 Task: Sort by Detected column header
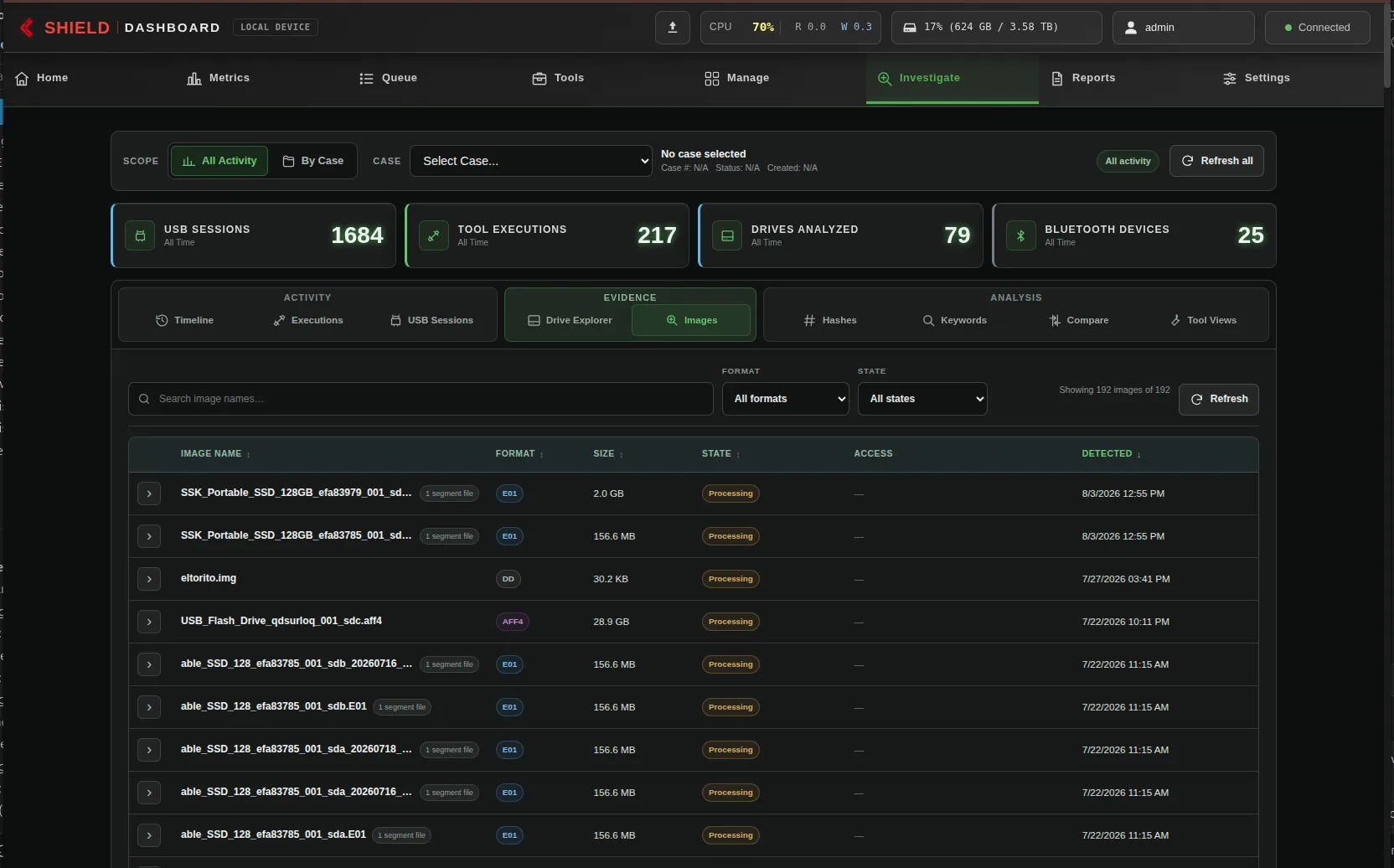click(1111, 453)
